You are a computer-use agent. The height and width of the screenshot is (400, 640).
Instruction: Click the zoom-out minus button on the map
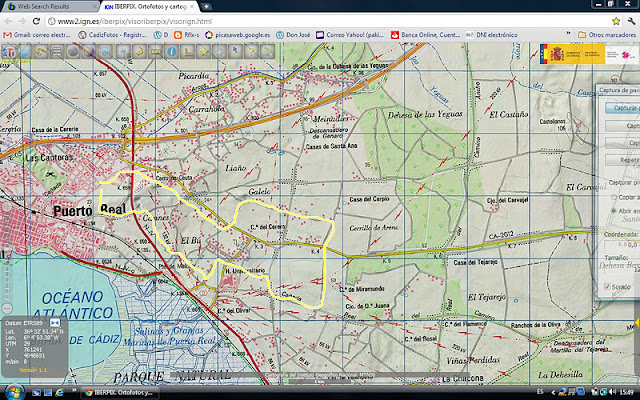[7, 309]
